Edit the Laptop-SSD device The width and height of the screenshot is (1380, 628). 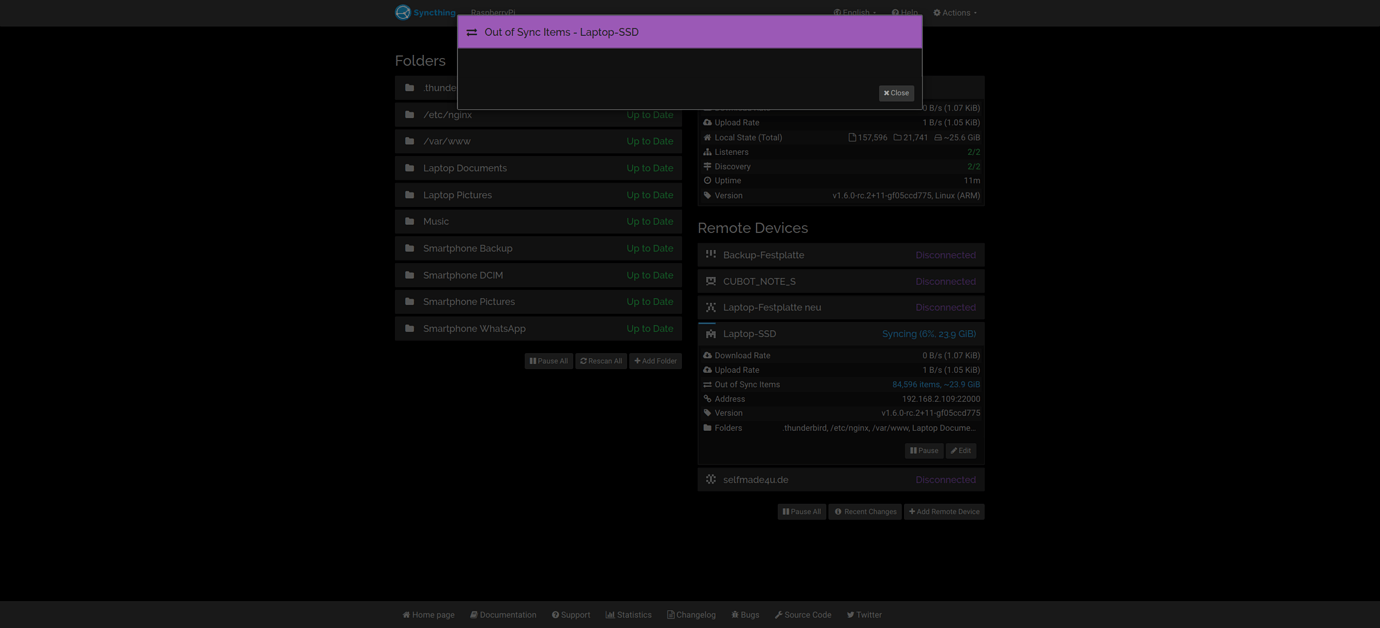point(961,451)
